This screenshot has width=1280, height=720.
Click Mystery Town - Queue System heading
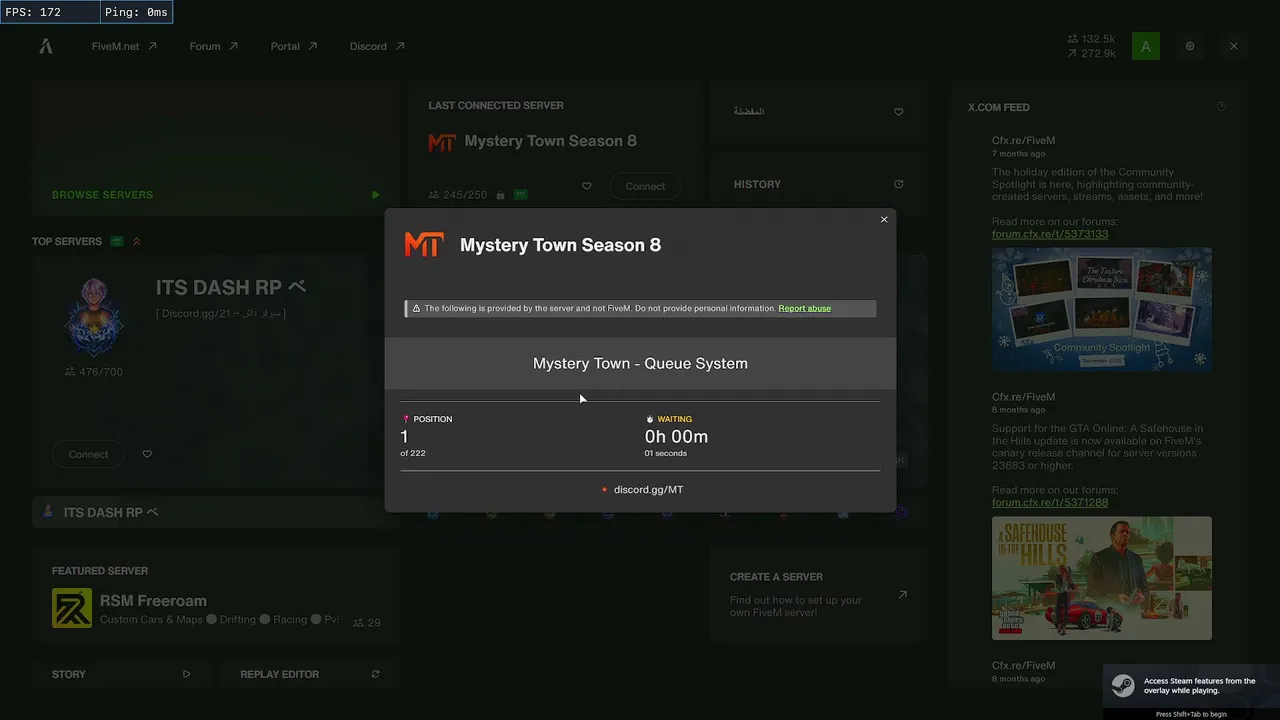tap(640, 363)
